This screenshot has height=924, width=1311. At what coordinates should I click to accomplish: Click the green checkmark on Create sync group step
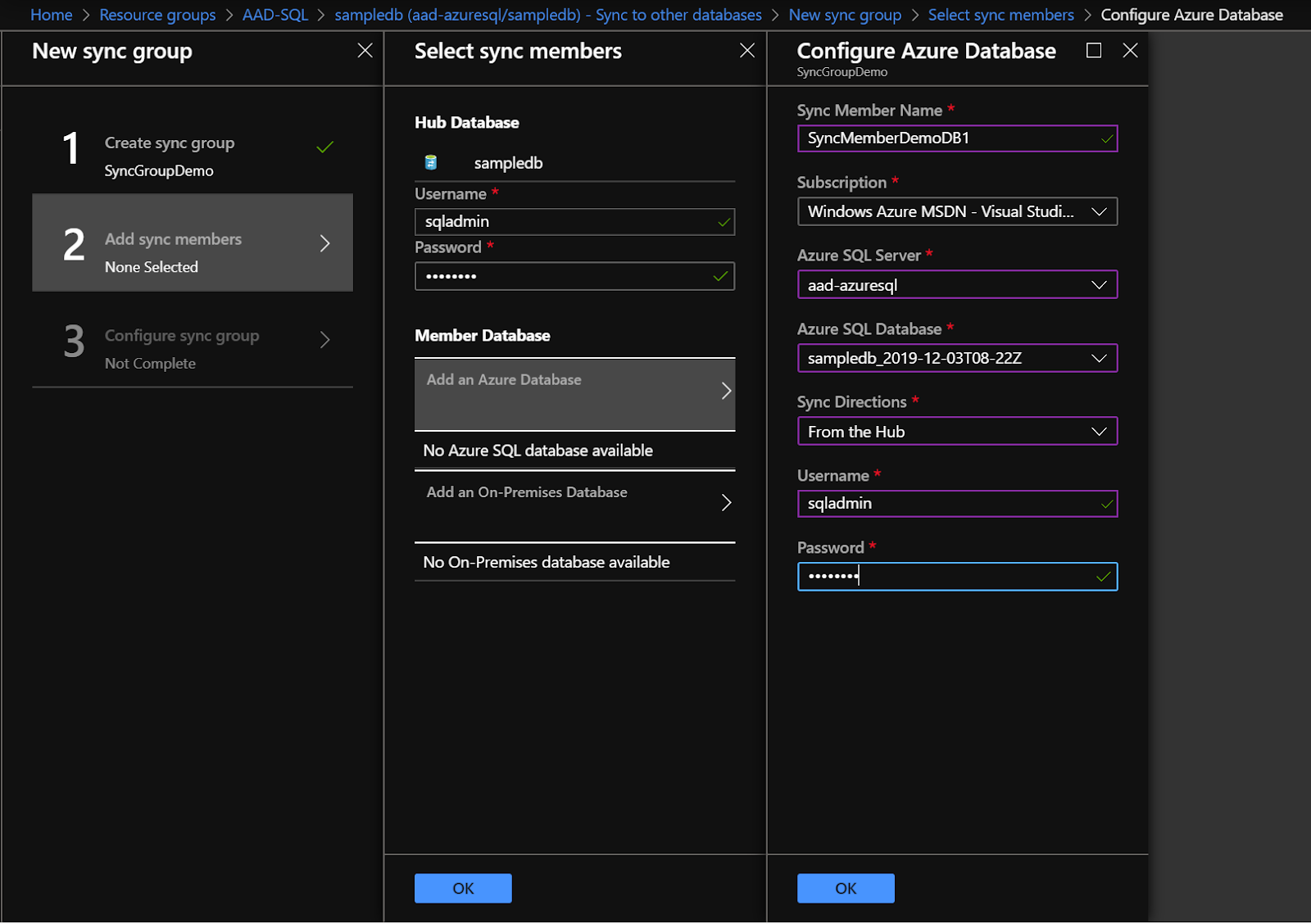coord(324,147)
